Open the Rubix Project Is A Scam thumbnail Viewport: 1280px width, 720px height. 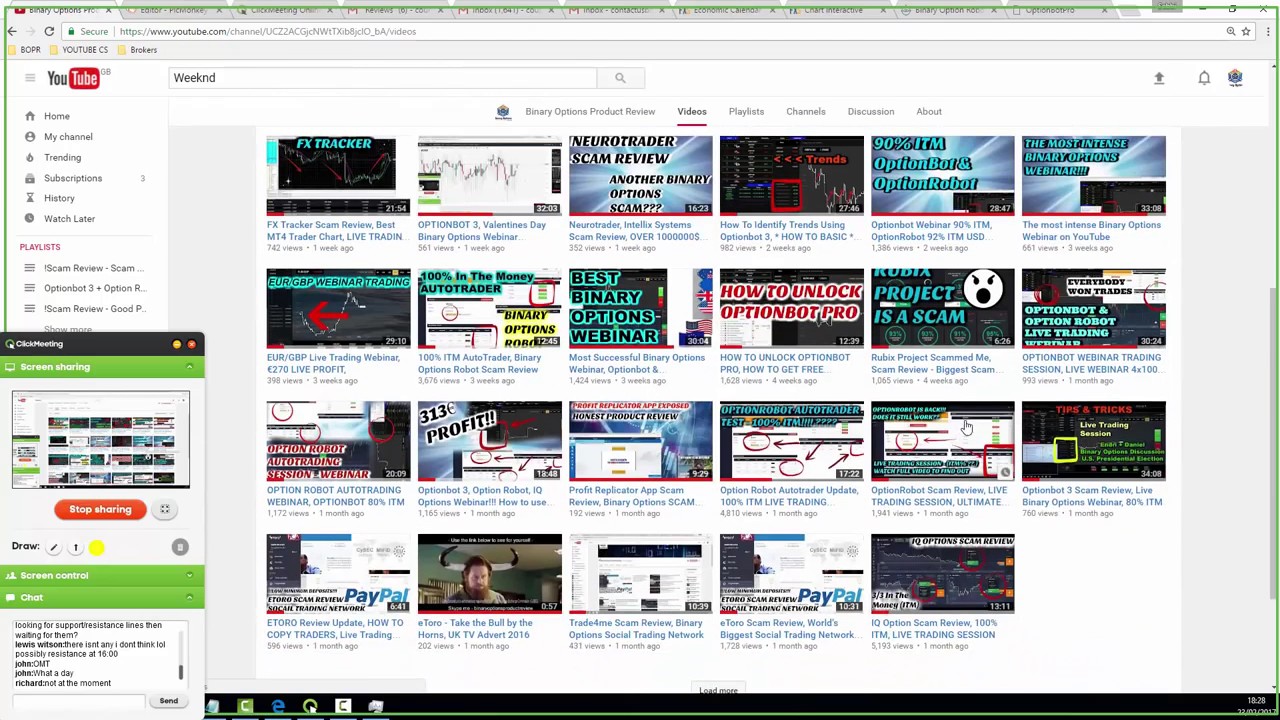coord(942,308)
